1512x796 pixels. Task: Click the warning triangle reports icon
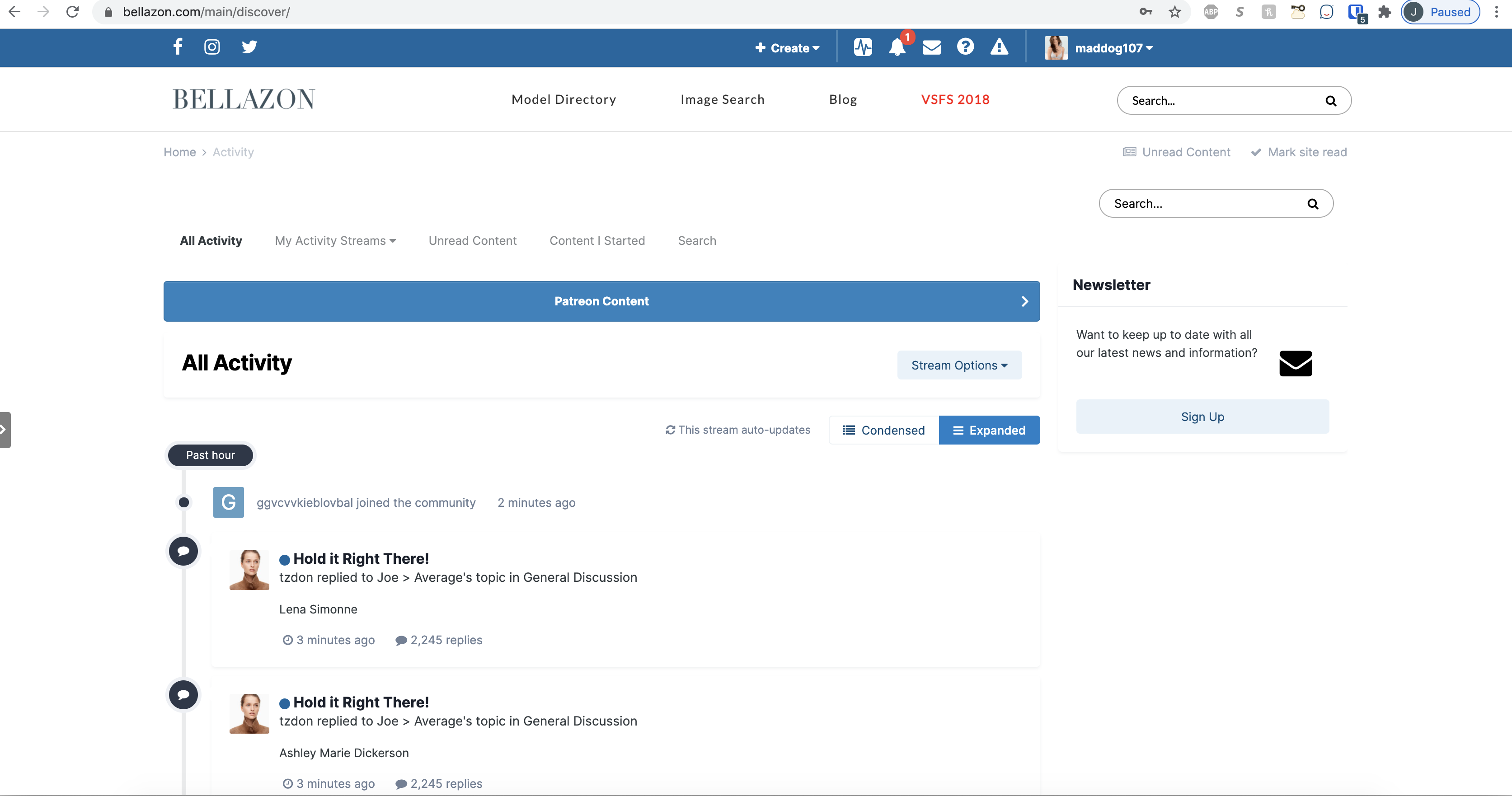click(x=999, y=47)
